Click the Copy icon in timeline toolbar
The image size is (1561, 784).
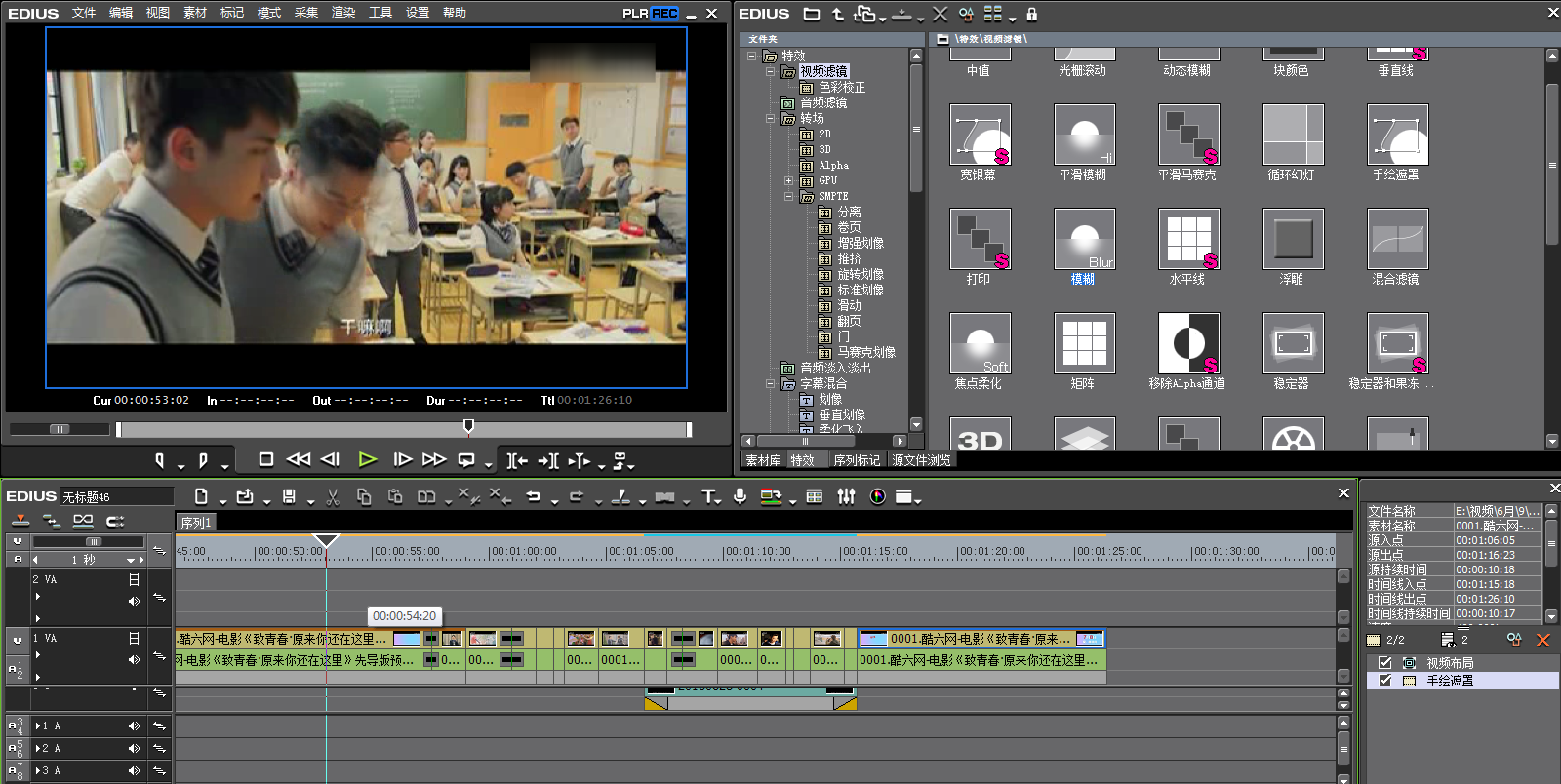tap(364, 497)
